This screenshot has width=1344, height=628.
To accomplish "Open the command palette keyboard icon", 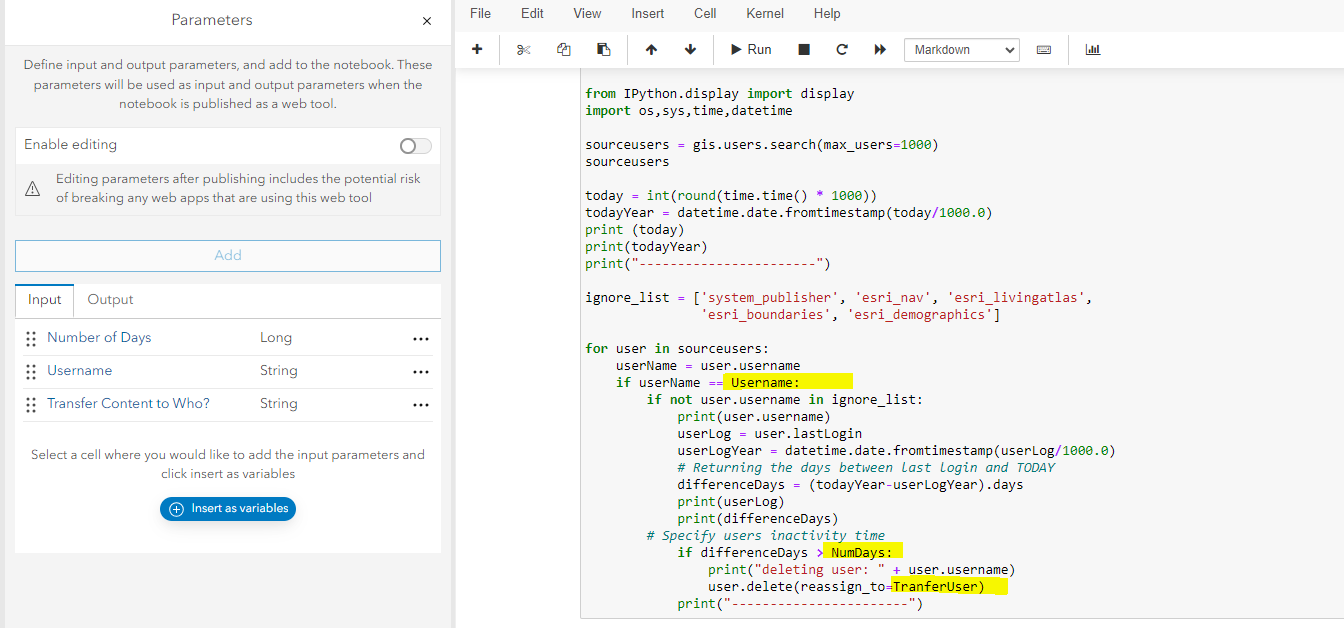I will tap(1044, 49).
